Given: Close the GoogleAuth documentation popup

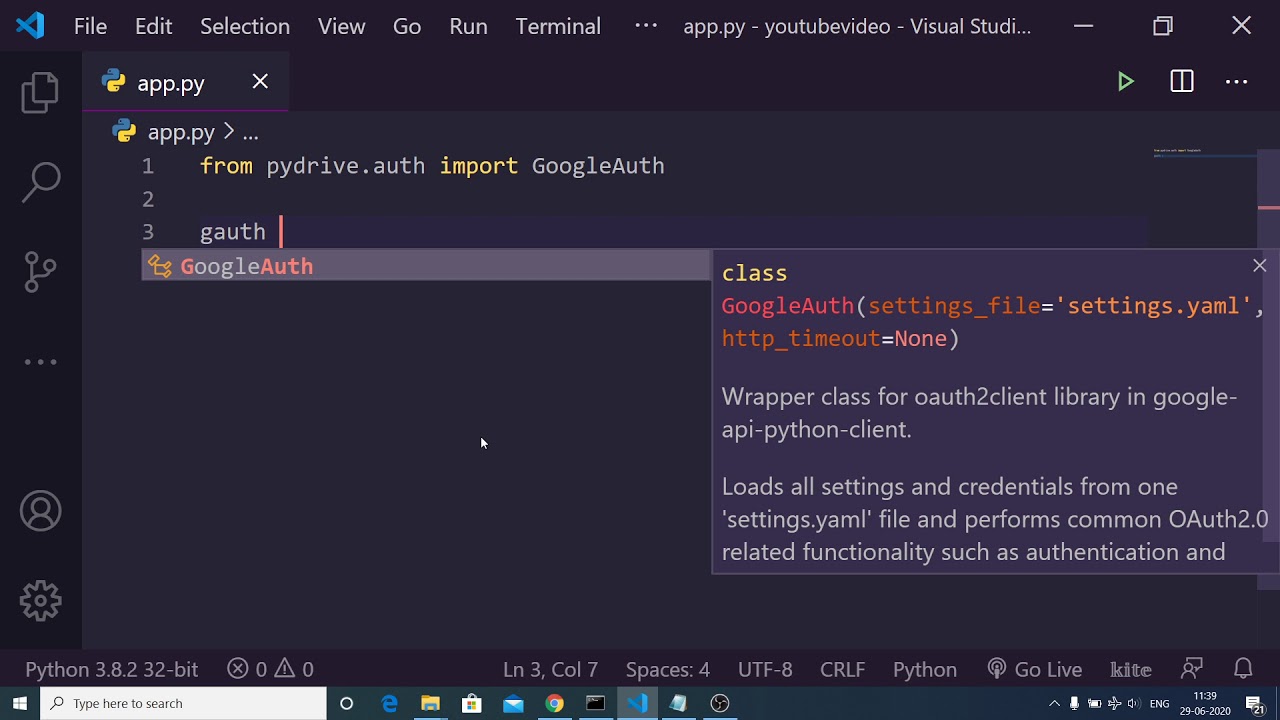Looking at the screenshot, I should [x=1259, y=265].
